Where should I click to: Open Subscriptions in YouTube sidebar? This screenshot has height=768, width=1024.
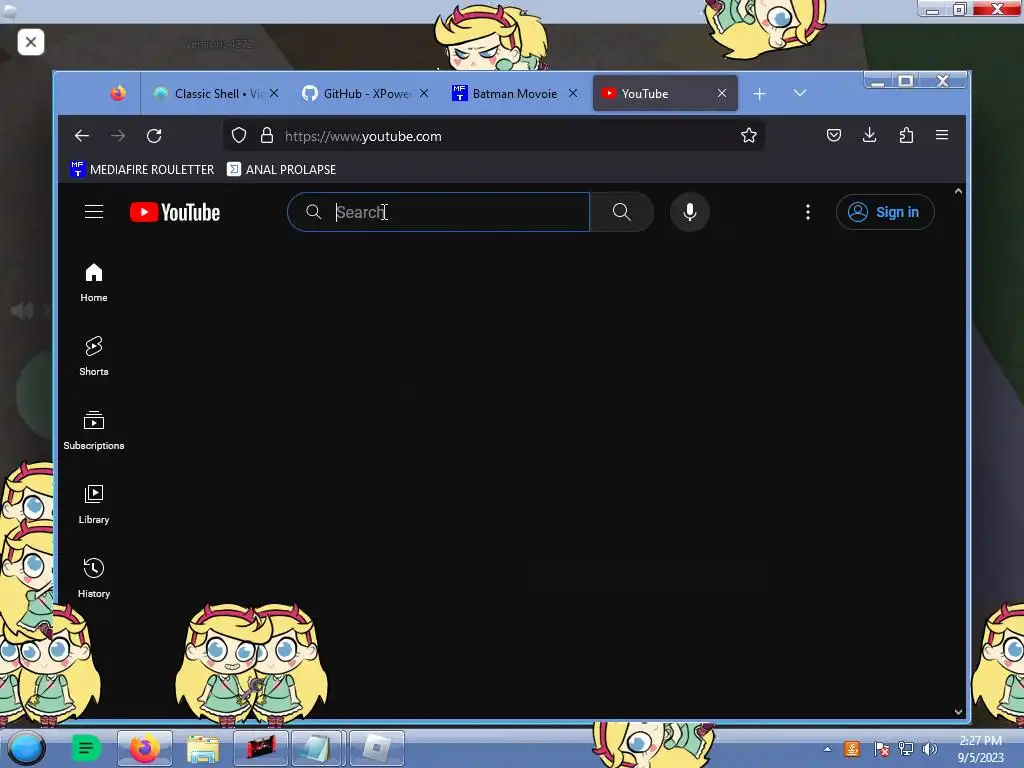(94, 430)
